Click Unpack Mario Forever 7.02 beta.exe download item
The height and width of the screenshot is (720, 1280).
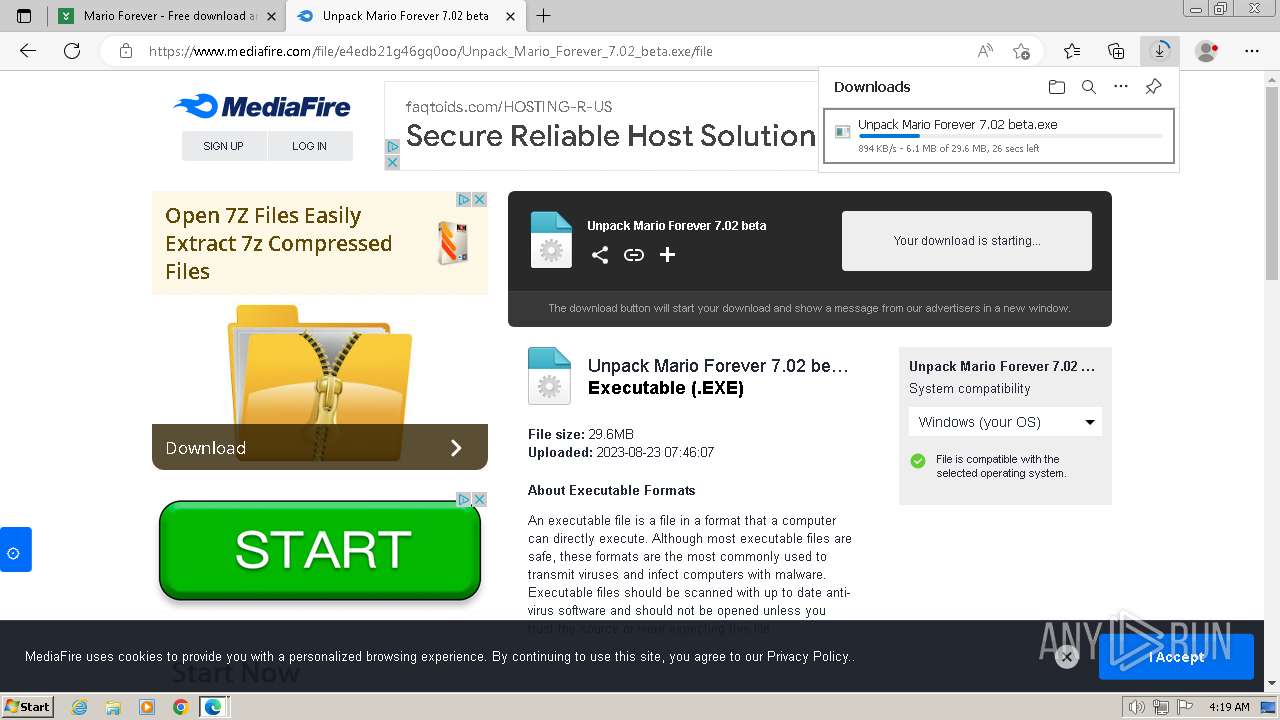998,135
